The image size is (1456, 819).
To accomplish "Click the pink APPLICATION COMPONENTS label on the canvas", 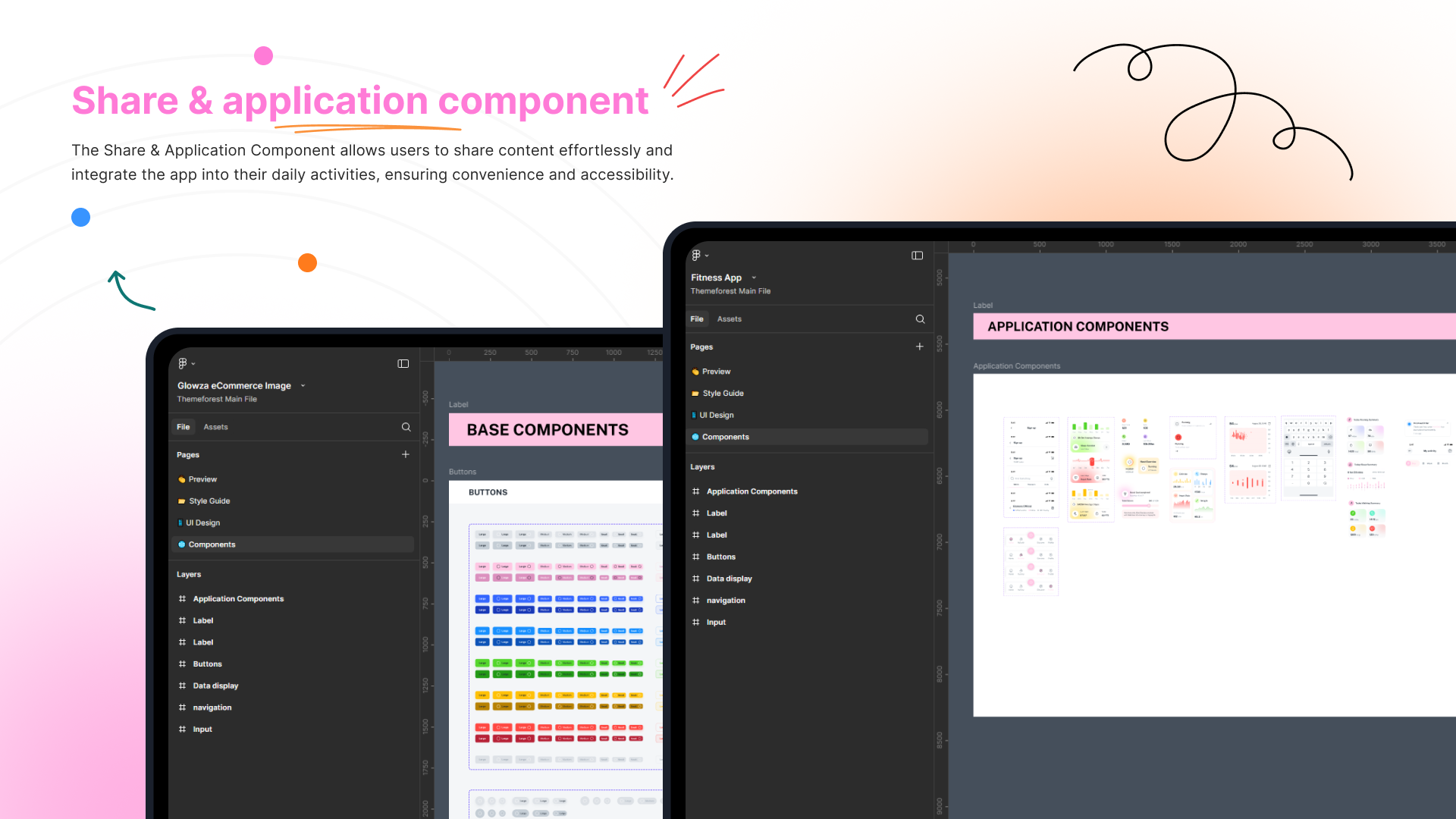I will point(1078,326).
